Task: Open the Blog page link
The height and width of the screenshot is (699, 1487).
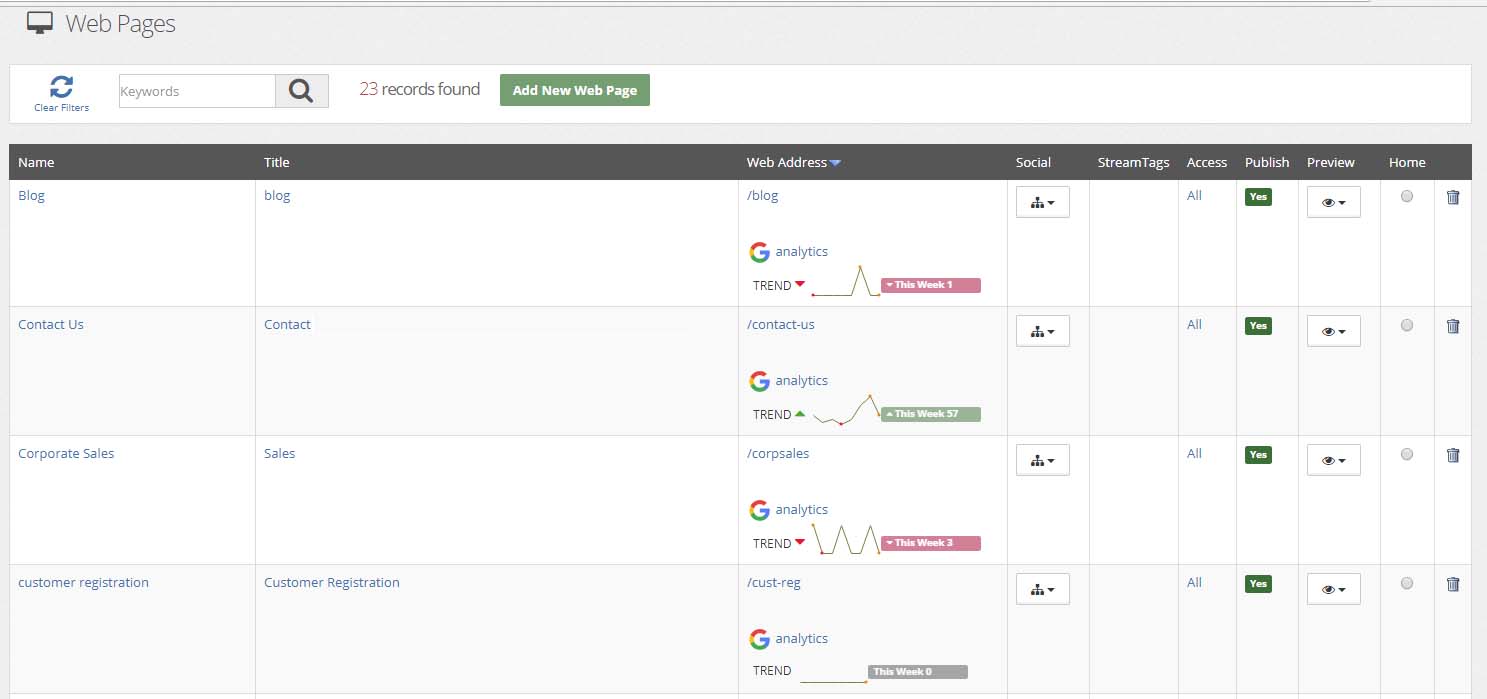Action: 32,195
